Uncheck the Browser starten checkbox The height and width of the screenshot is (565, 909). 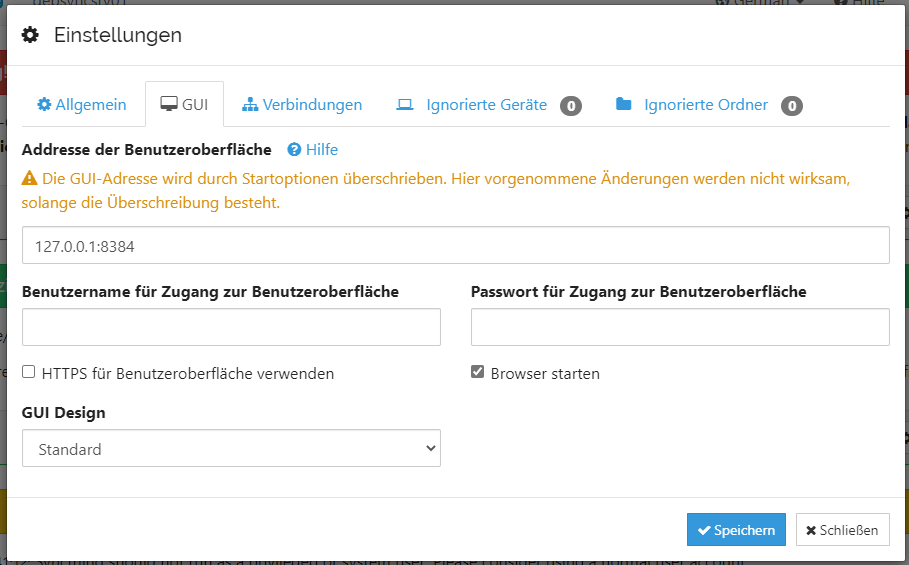pos(478,372)
